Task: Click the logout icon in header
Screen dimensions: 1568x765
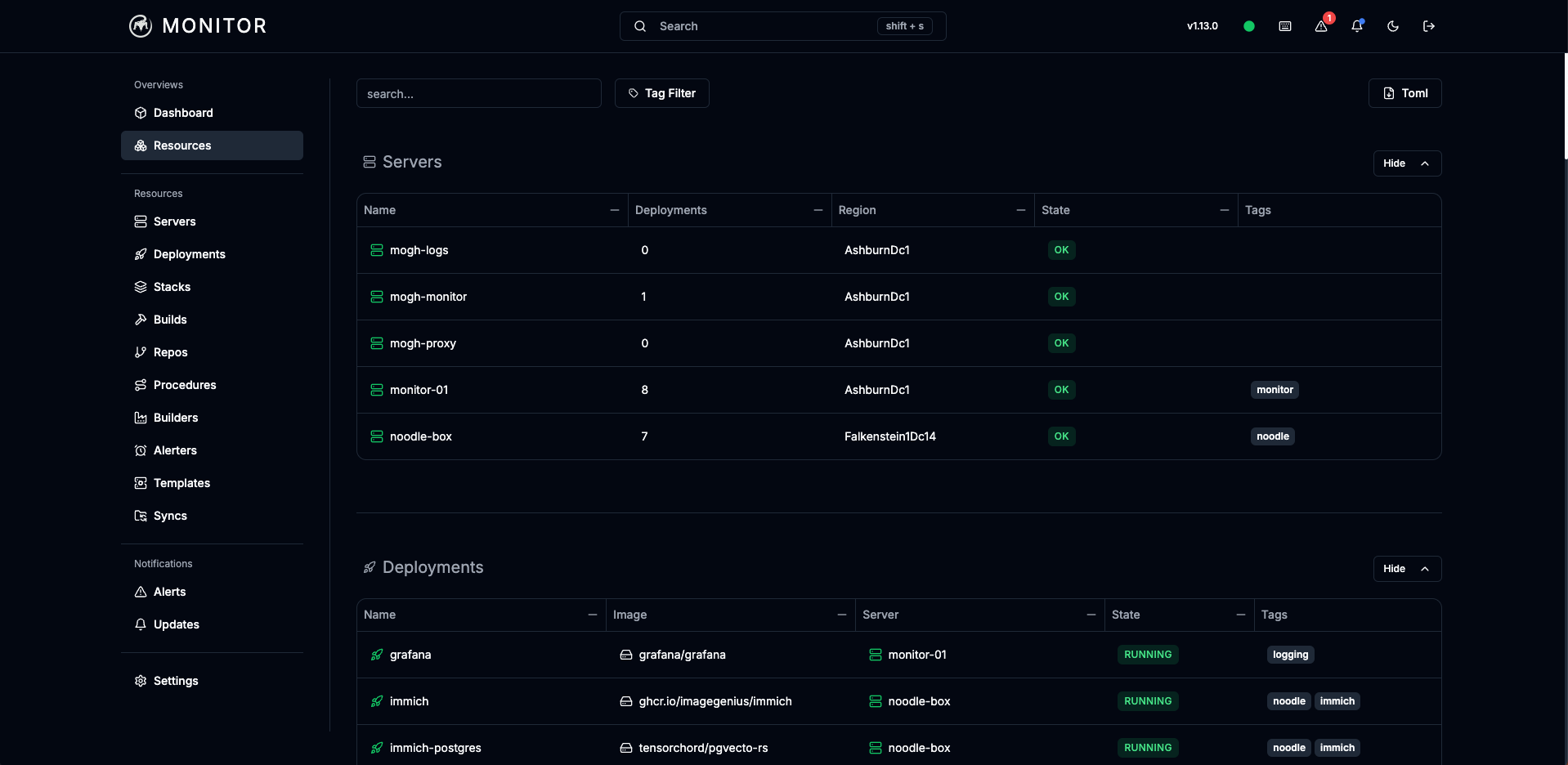Action: tap(1429, 26)
